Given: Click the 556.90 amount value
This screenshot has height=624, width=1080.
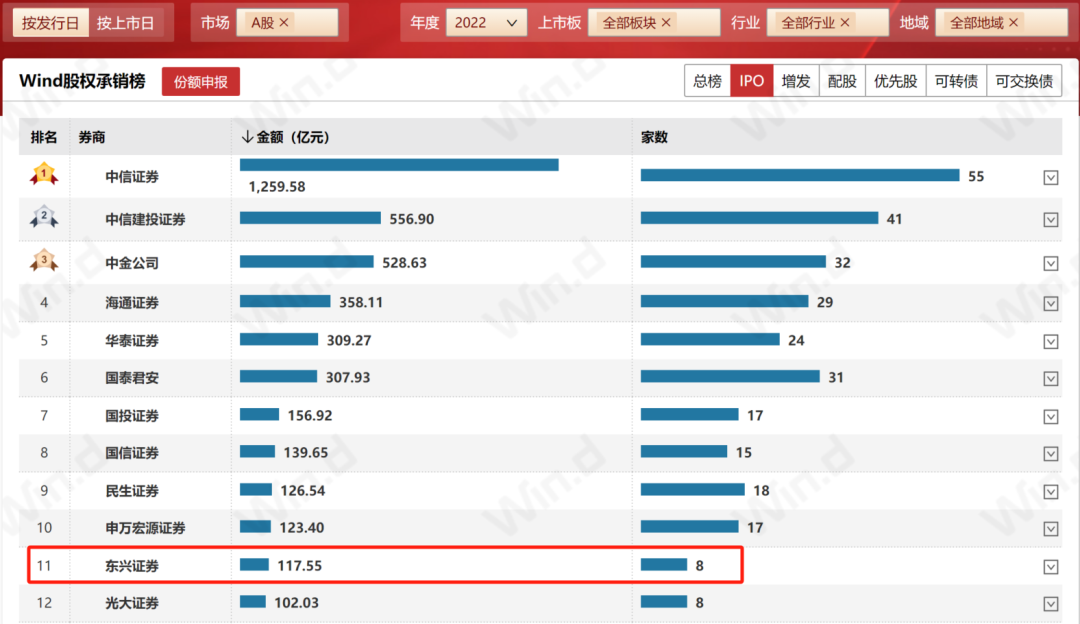Looking at the screenshot, I should coord(412,219).
